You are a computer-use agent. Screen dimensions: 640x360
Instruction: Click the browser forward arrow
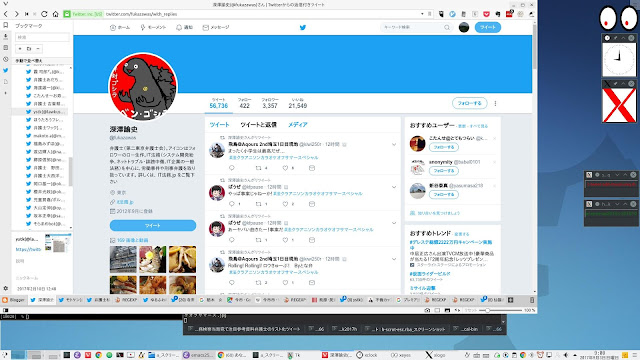click(x=16, y=14)
